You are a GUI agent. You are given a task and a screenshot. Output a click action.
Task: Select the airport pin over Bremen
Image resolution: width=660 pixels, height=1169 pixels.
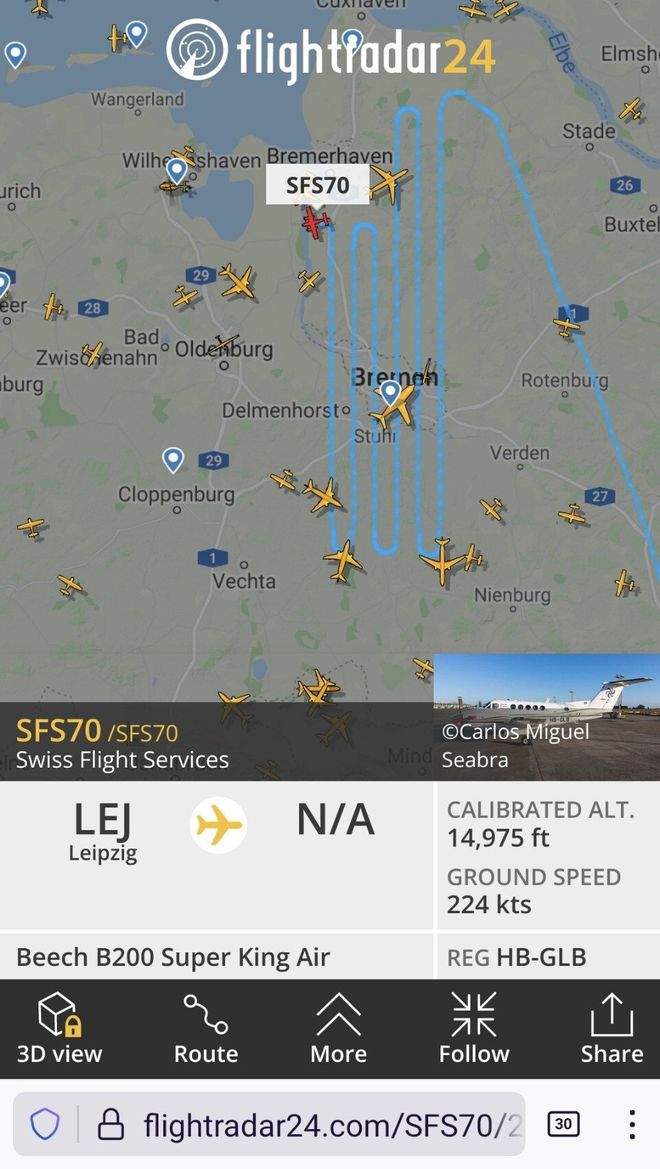tap(390, 392)
